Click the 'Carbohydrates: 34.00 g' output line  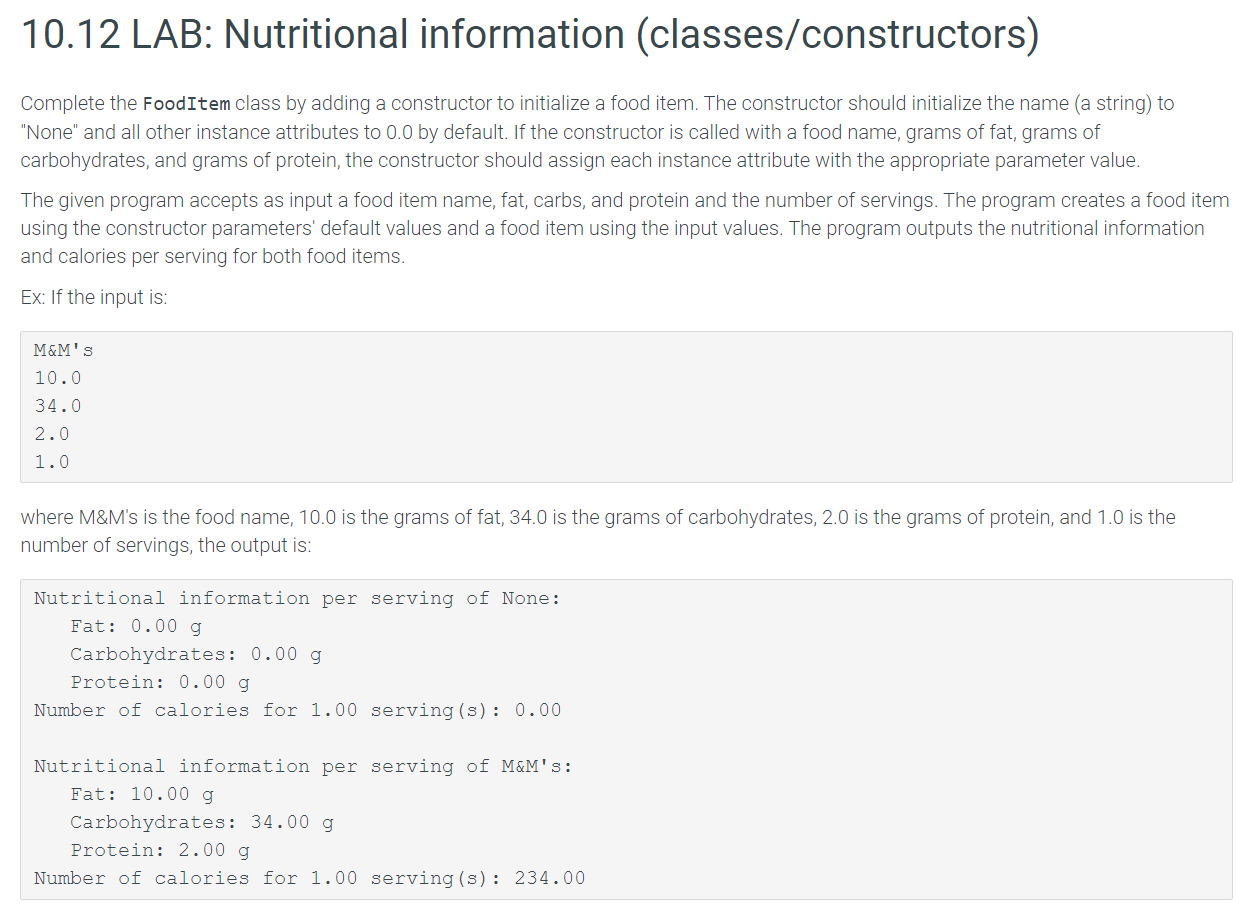[x=202, y=822]
